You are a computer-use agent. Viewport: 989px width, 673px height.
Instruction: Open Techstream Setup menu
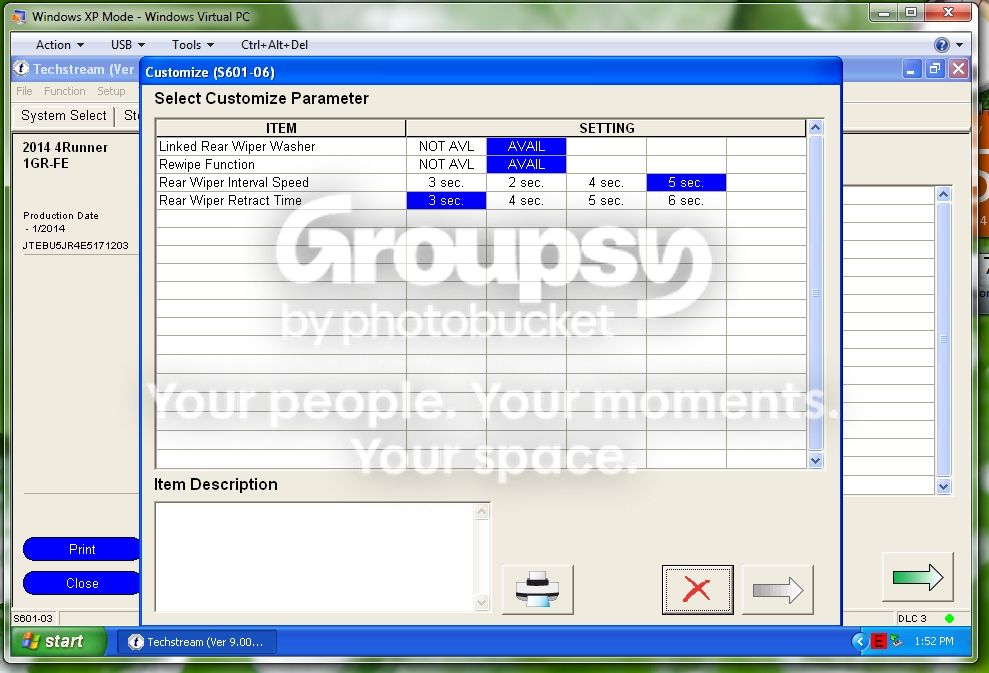pos(111,91)
